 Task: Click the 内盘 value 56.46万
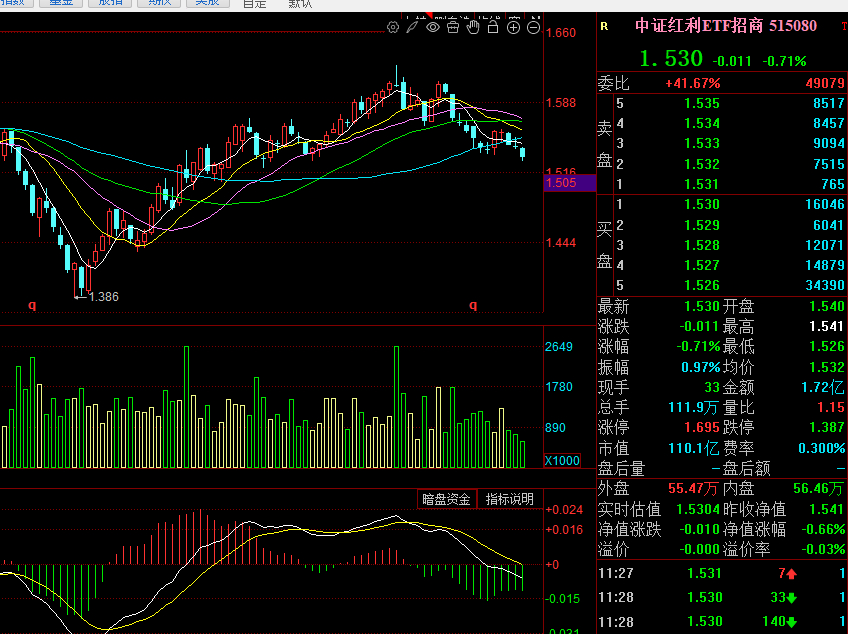(x=818, y=488)
